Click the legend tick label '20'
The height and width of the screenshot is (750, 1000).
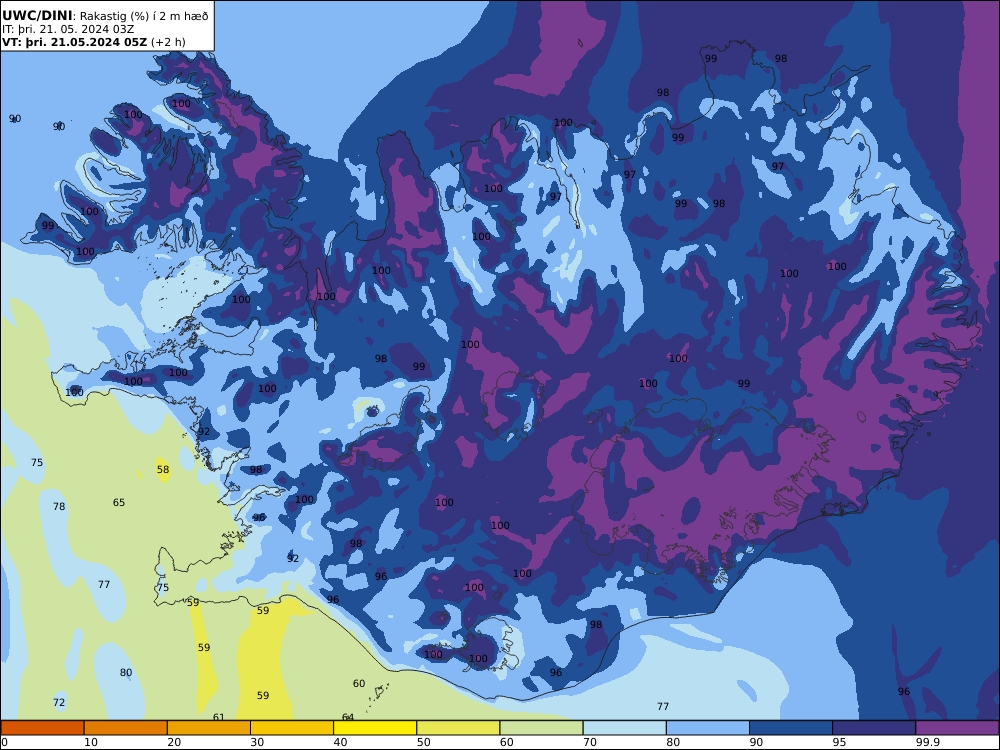click(174, 742)
